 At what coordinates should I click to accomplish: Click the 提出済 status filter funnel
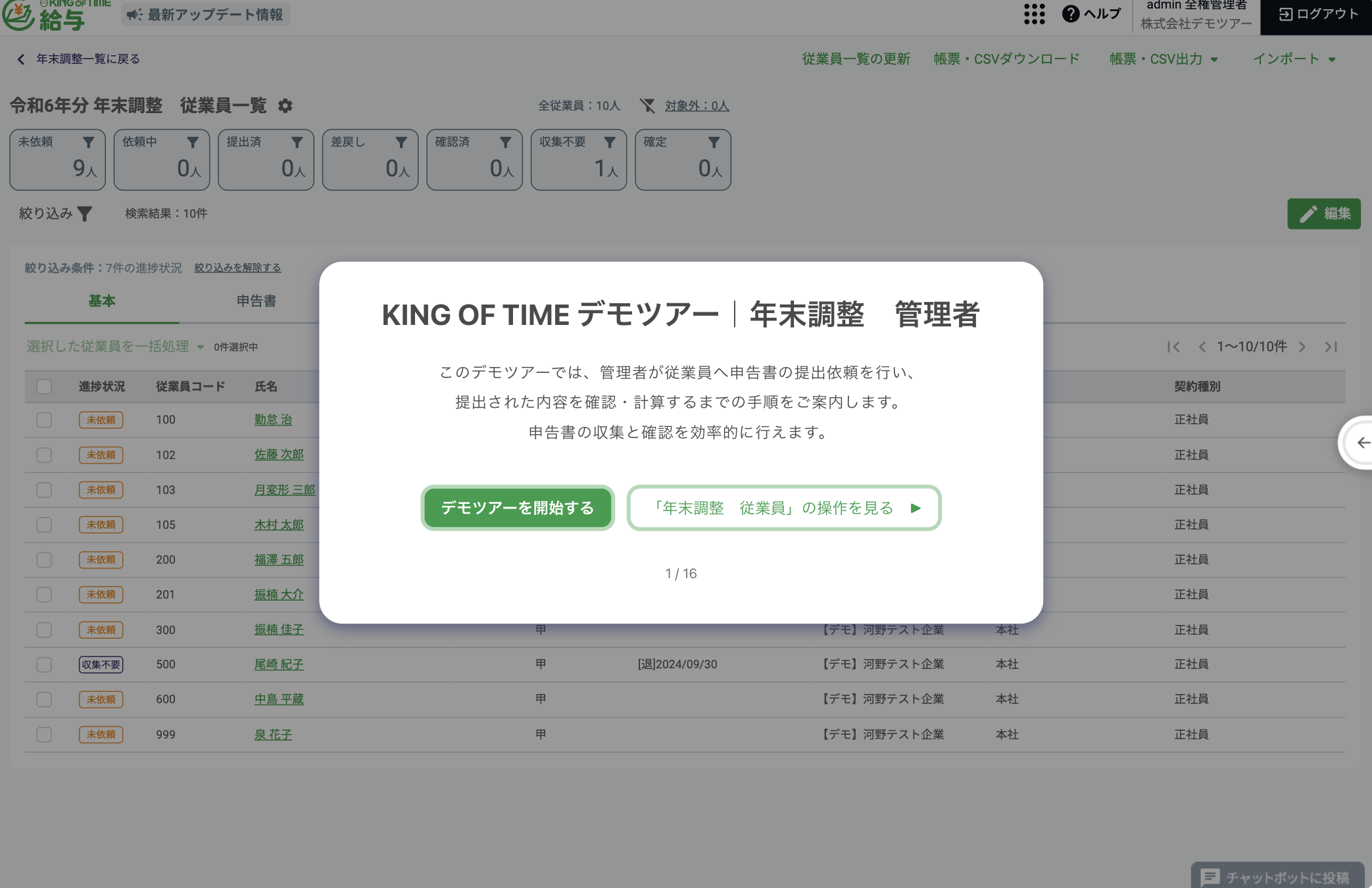point(297,142)
